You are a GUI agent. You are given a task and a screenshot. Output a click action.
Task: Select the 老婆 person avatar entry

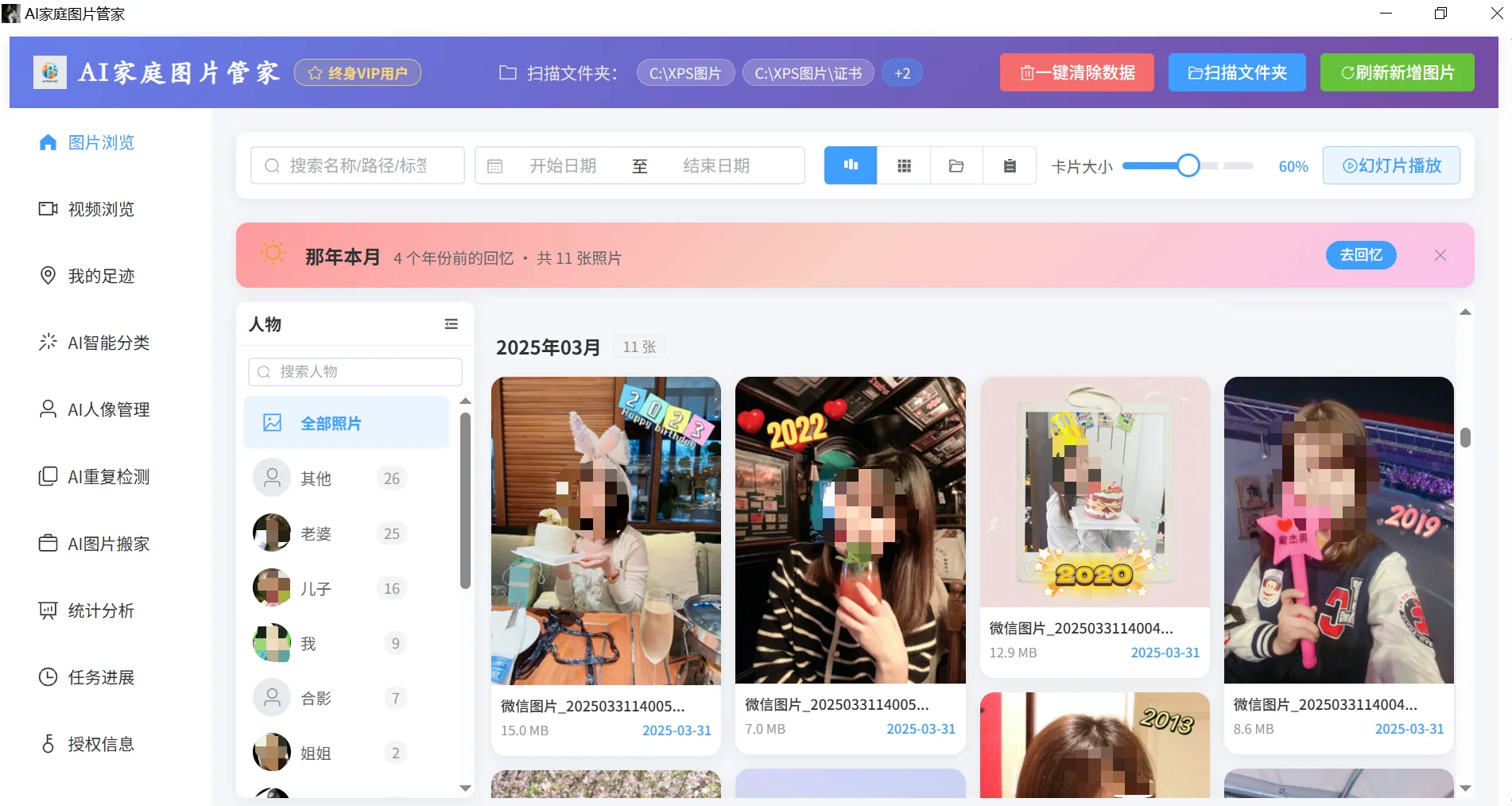(x=347, y=533)
